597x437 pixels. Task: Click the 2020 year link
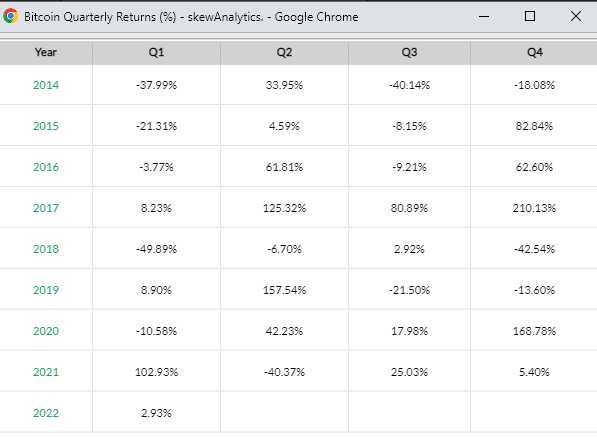46,331
